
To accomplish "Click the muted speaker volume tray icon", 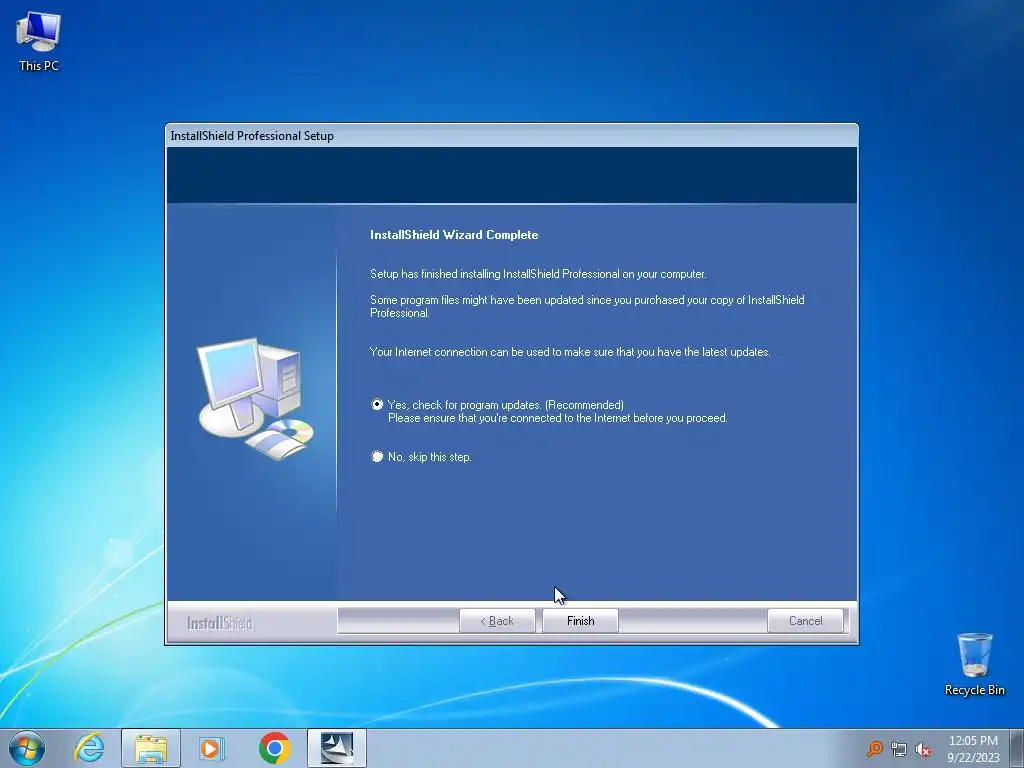I will click(x=923, y=749).
